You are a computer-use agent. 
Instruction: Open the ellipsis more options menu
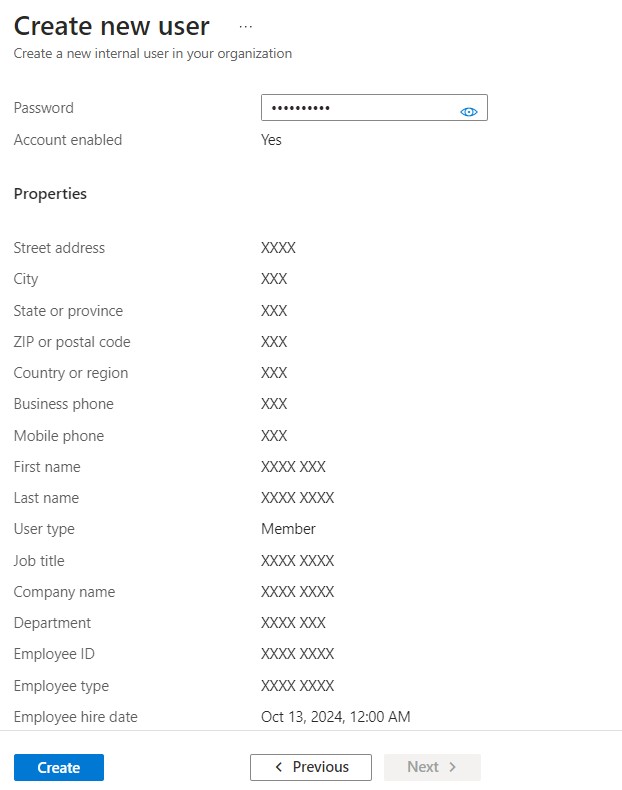pyautogui.click(x=246, y=26)
